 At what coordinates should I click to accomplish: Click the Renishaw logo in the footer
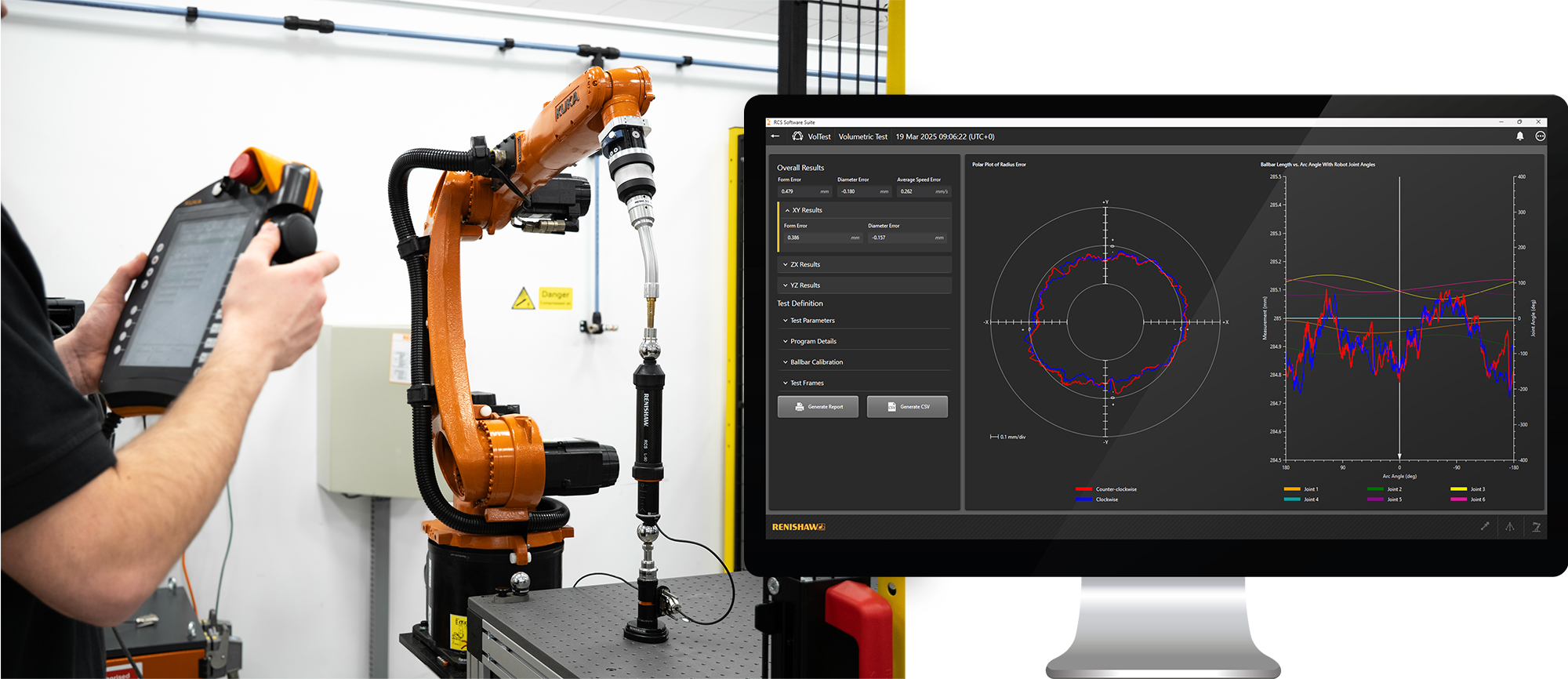click(x=798, y=527)
